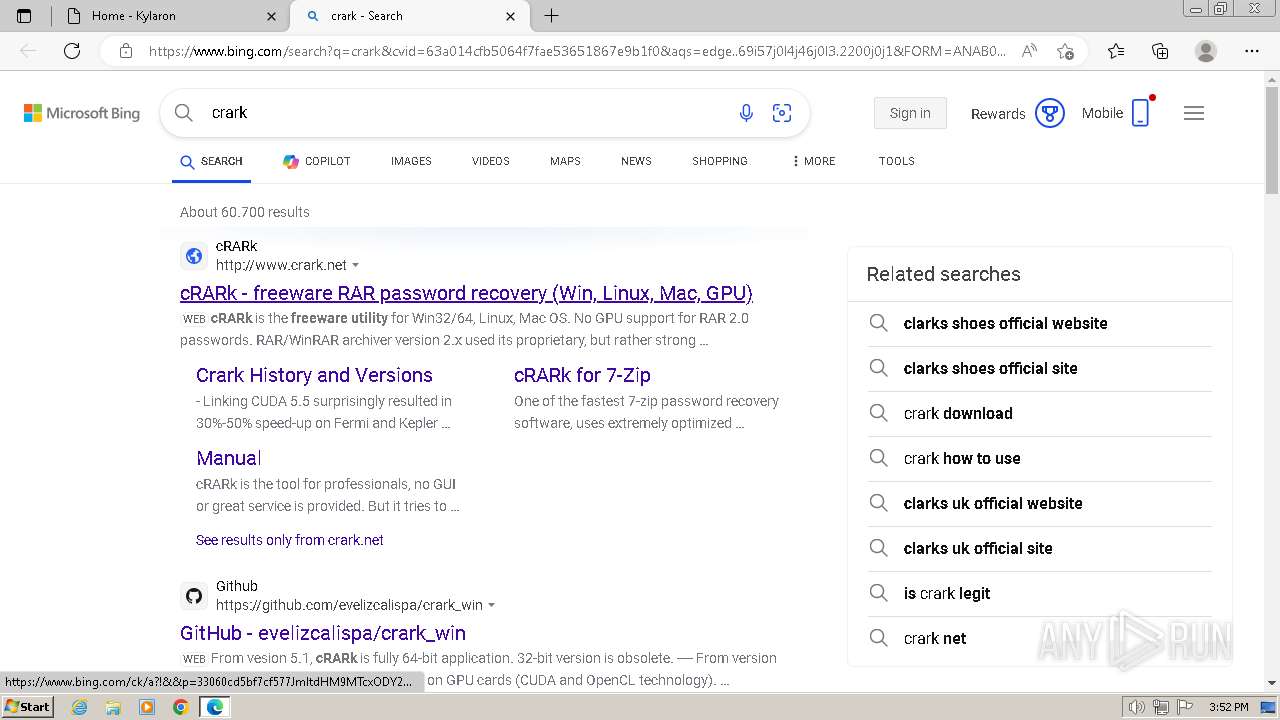Open Read aloud icon in address bar
This screenshot has height=720, width=1280.
(1029, 51)
